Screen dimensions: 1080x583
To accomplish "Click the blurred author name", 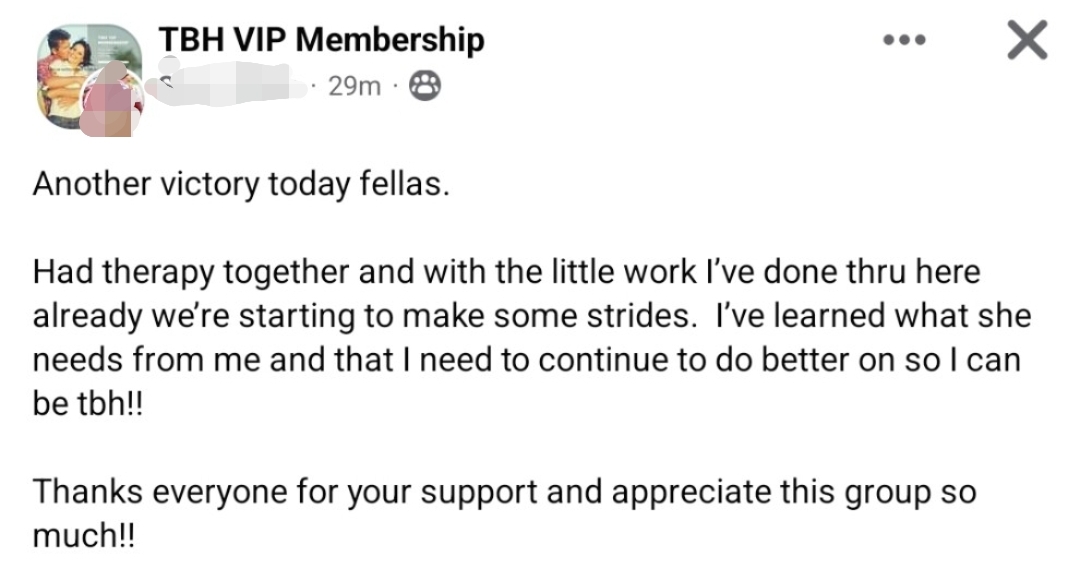I will [x=228, y=86].
